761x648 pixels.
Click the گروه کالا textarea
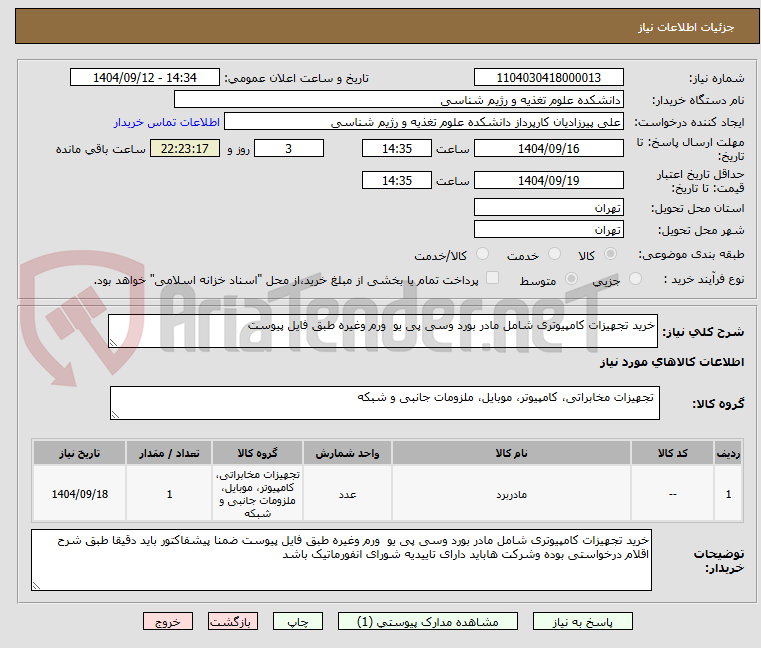(384, 403)
